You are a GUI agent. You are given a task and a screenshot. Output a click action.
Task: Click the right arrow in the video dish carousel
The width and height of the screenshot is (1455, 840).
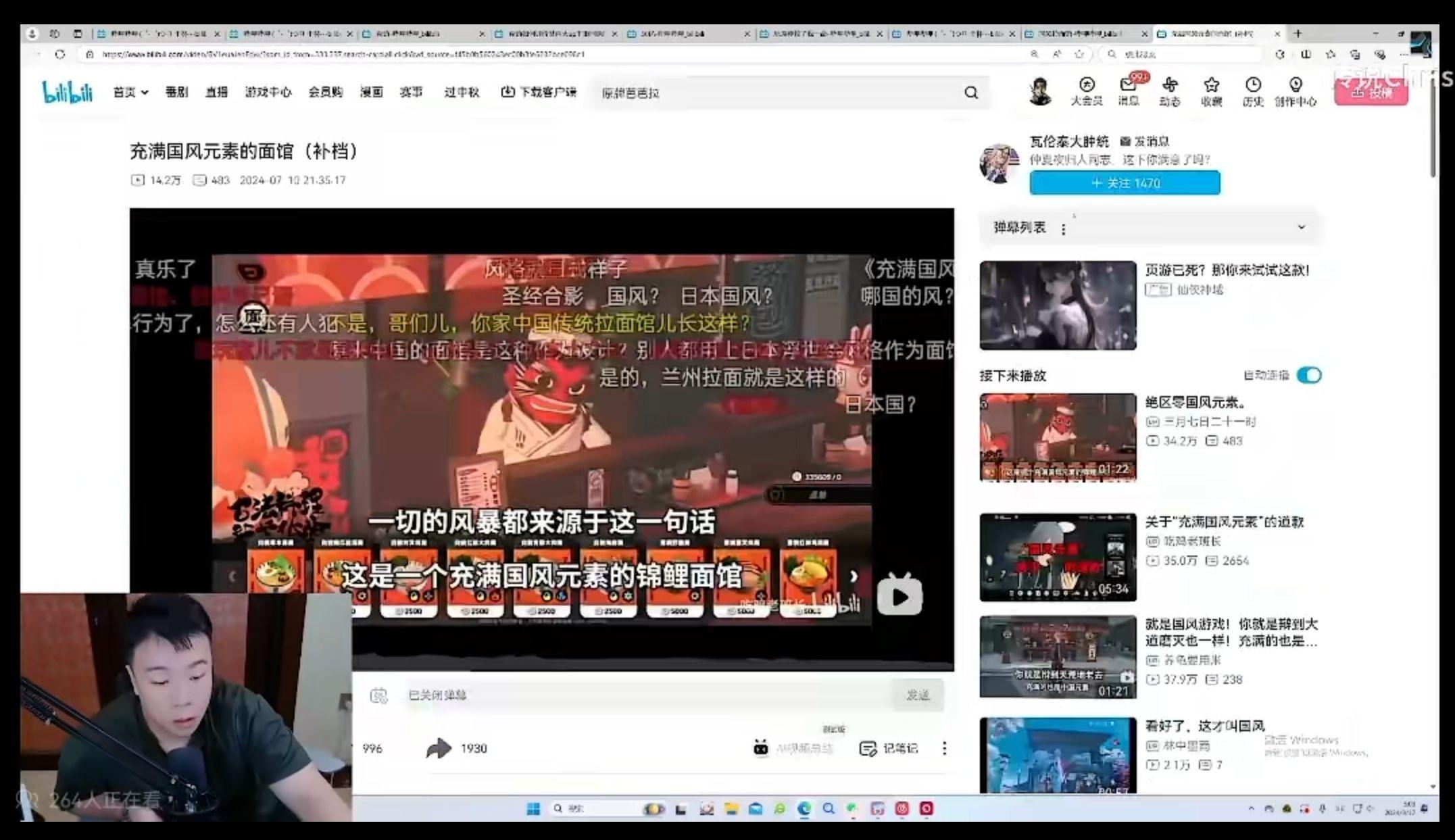pyautogui.click(x=854, y=576)
